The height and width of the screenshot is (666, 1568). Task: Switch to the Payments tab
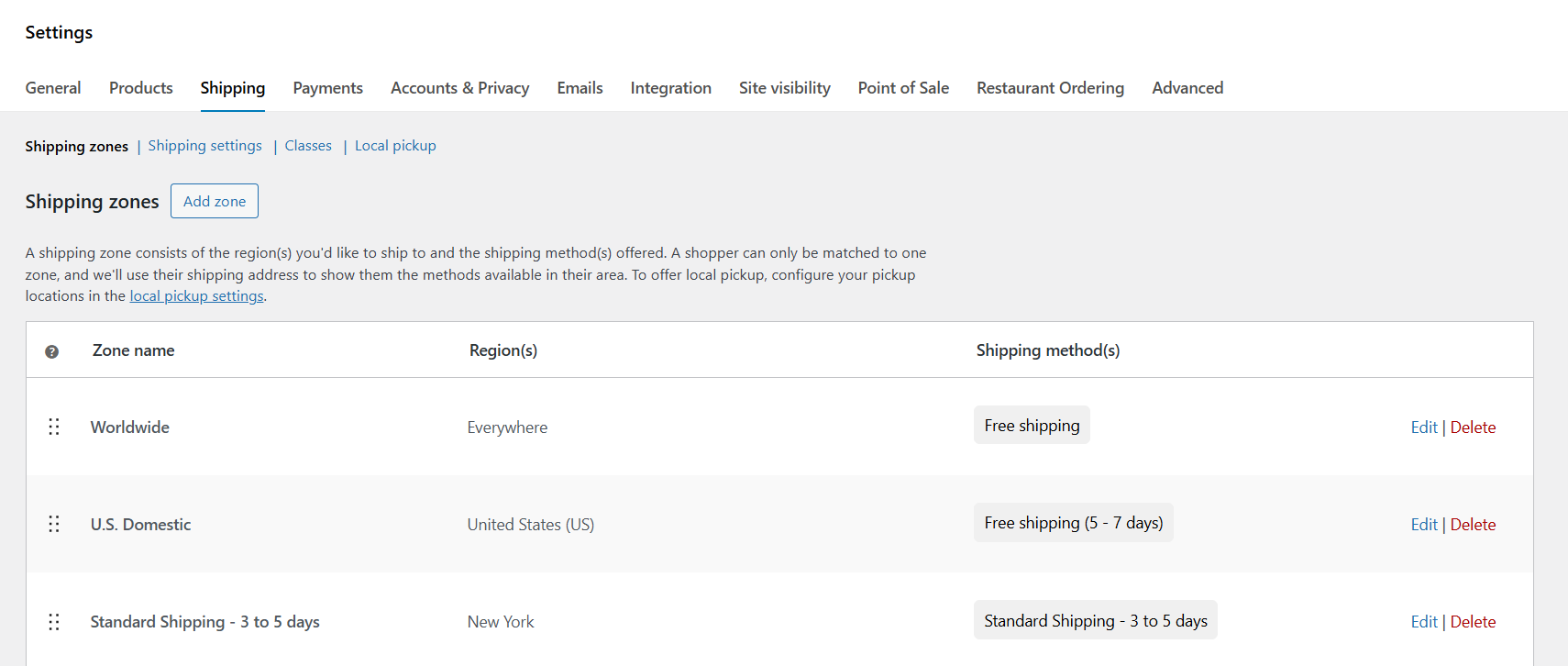pyautogui.click(x=327, y=87)
